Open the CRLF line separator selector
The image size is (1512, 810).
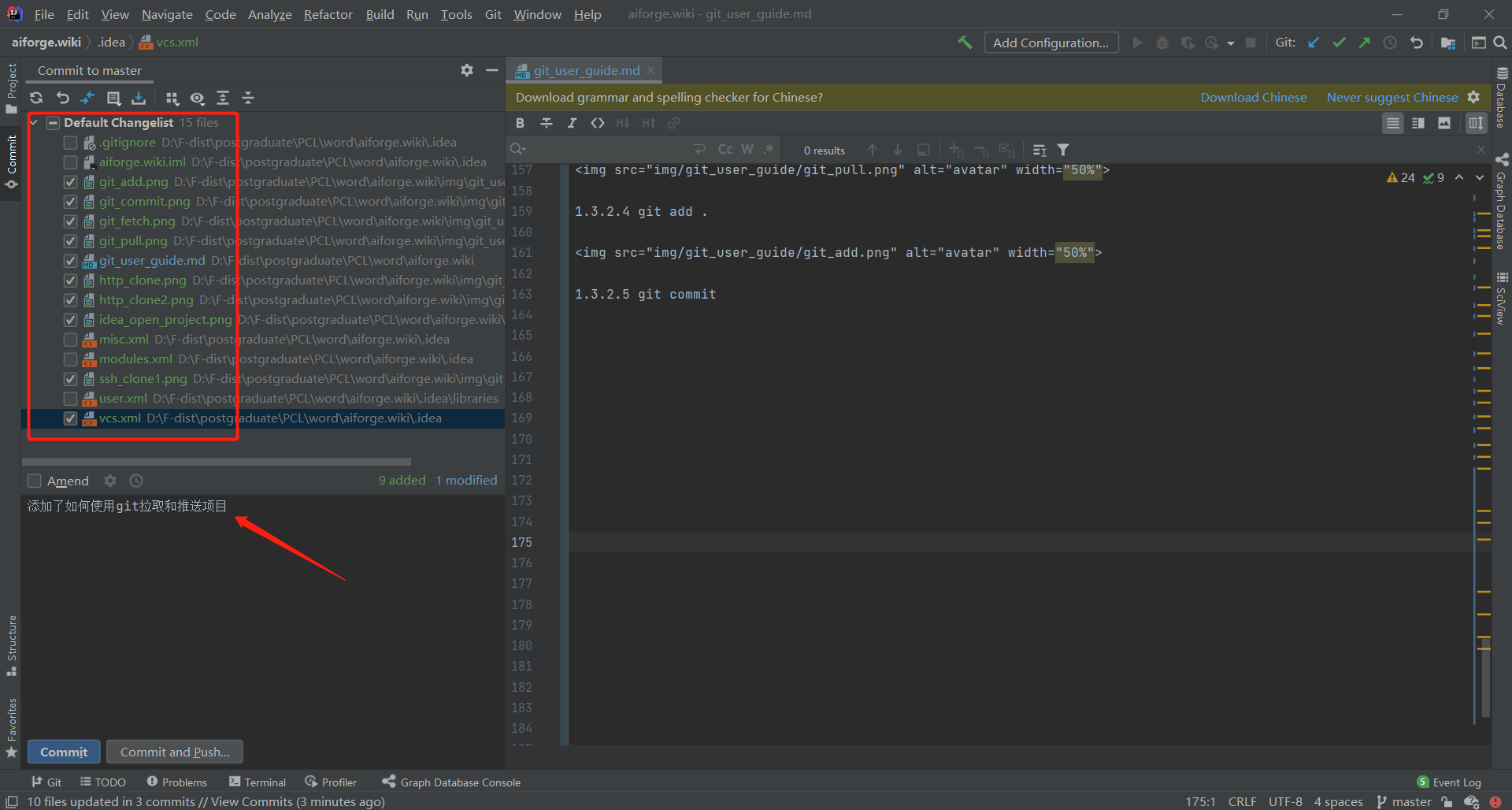click(1242, 801)
